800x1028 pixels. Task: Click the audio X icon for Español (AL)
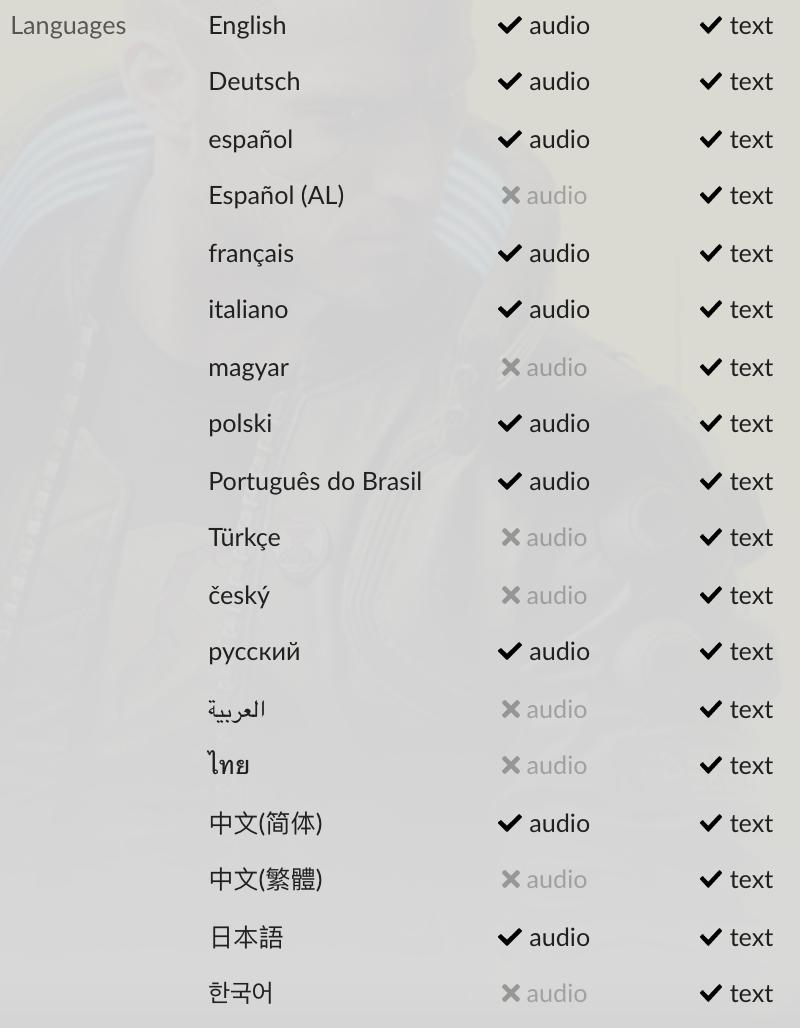pyautogui.click(x=510, y=196)
